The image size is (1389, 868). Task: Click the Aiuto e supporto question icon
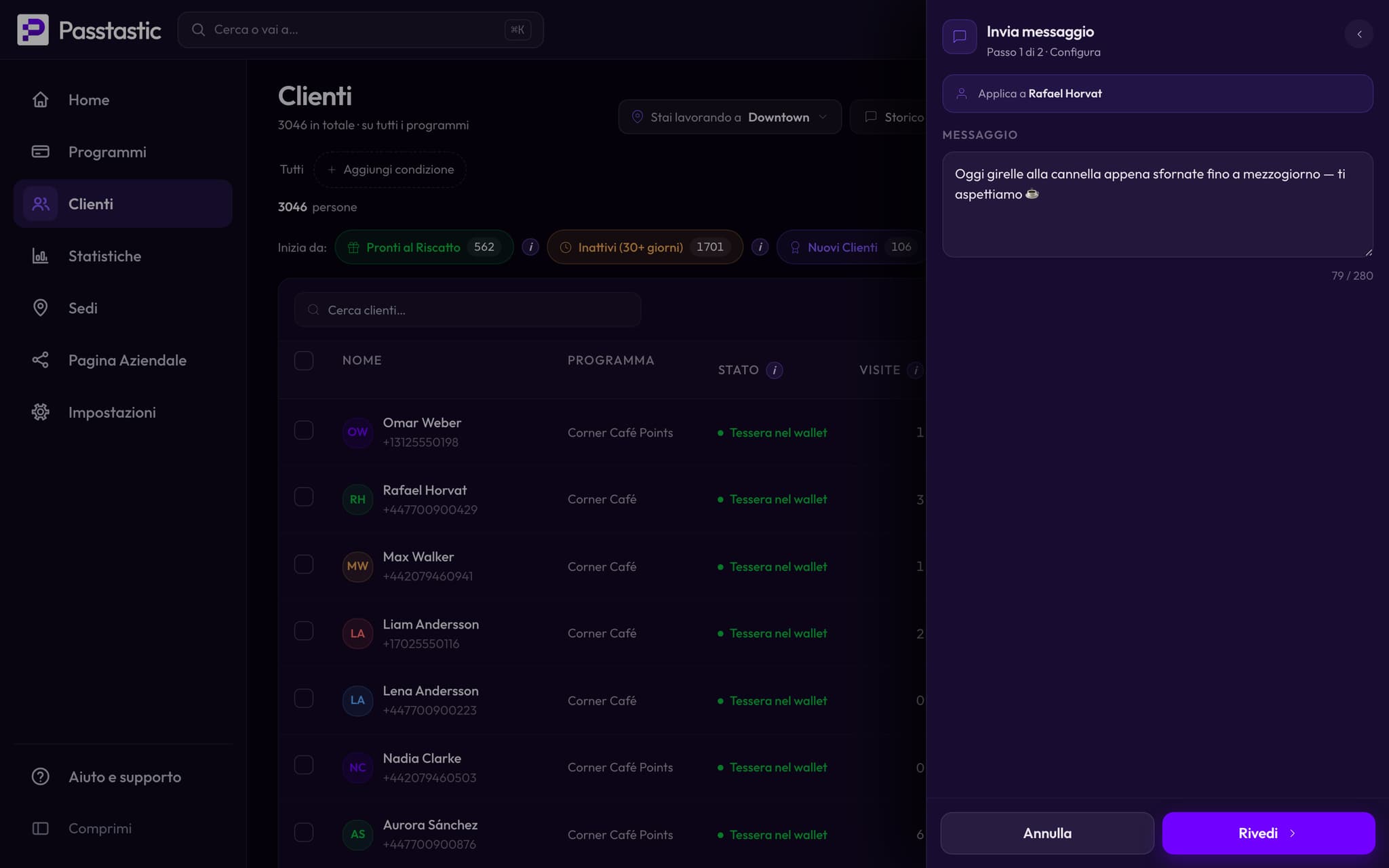tap(40, 776)
